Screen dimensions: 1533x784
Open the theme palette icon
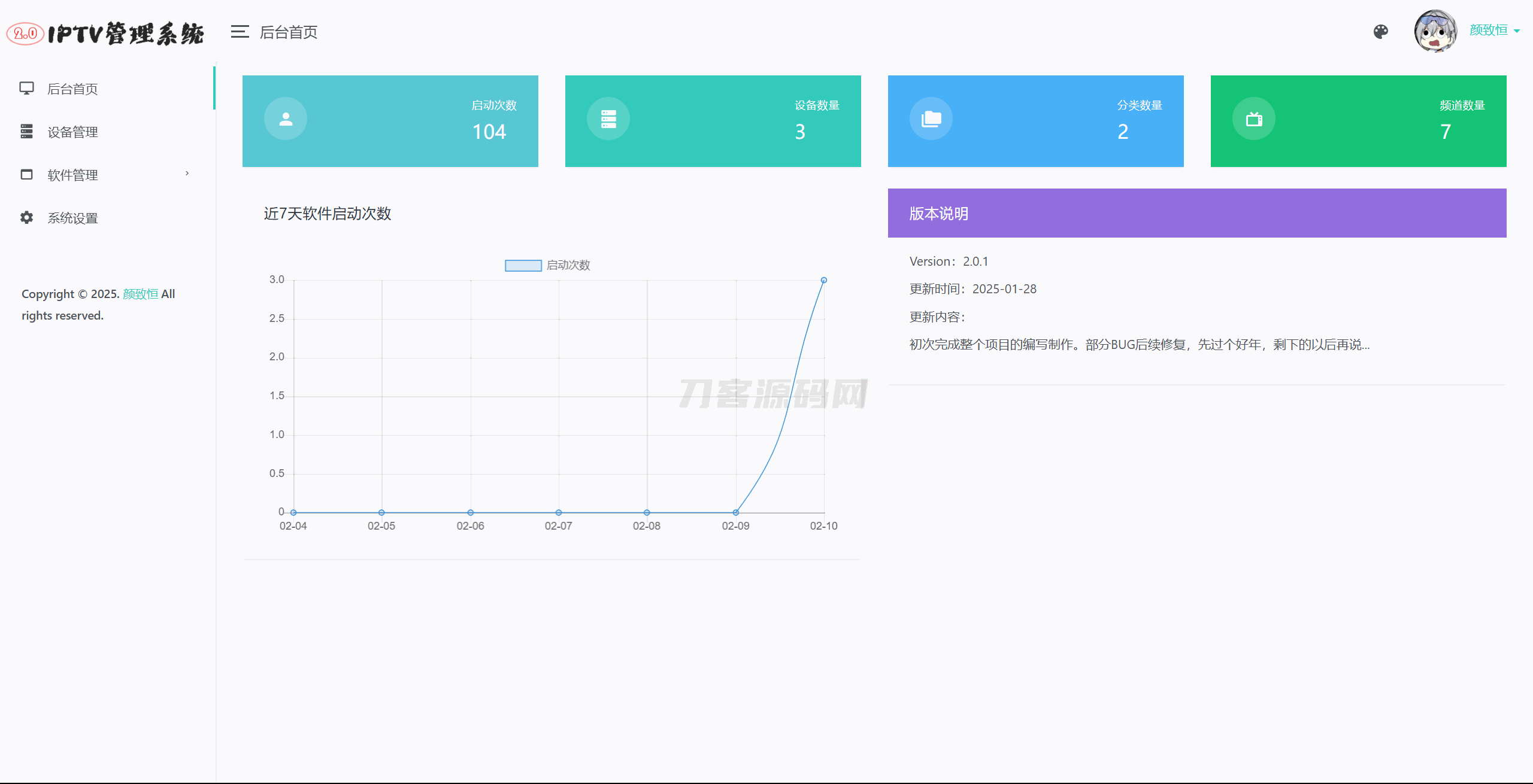coord(1380,32)
